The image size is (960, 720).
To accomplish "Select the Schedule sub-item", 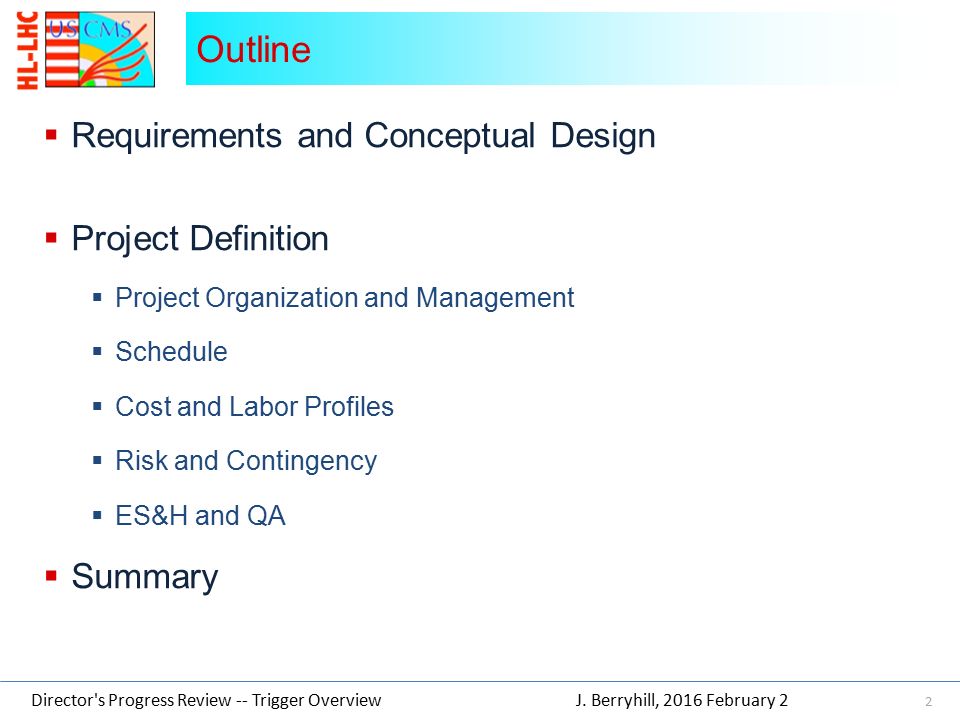I will coord(171,352).
